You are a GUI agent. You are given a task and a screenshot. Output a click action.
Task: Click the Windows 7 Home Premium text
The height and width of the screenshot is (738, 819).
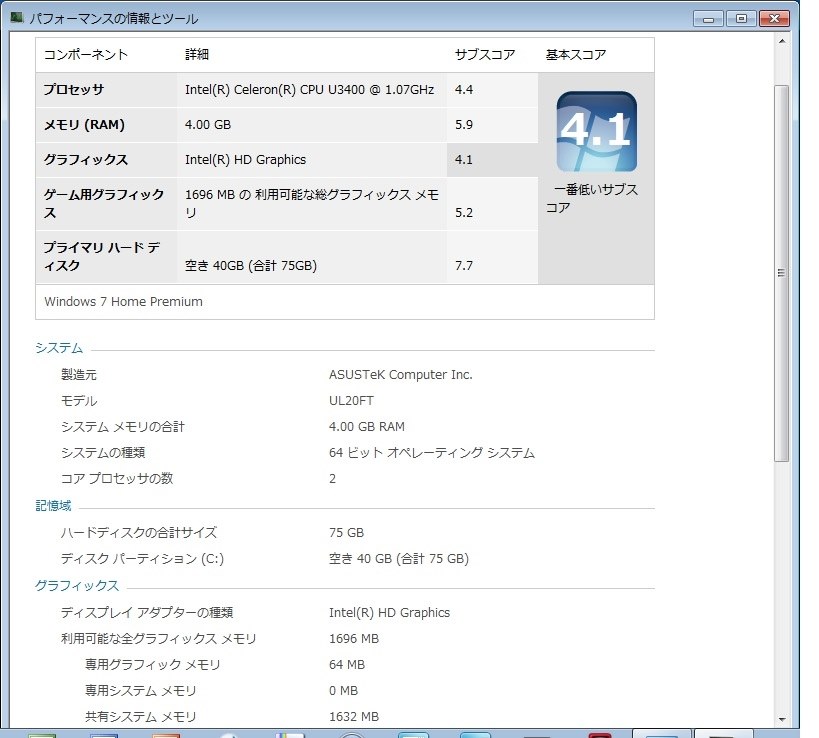pyautogui.click(x=123, y=301)
